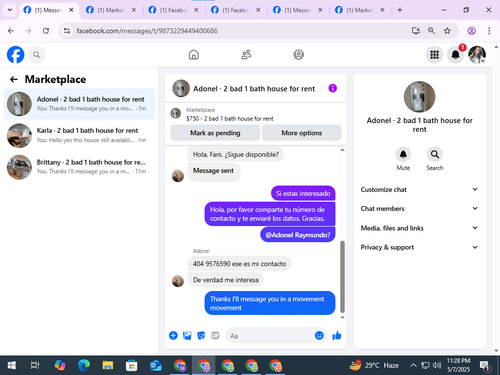Mute this conversation bell icon
This screenshot has height=375, width=500.
pyautogui.click(x=403, y=154)
